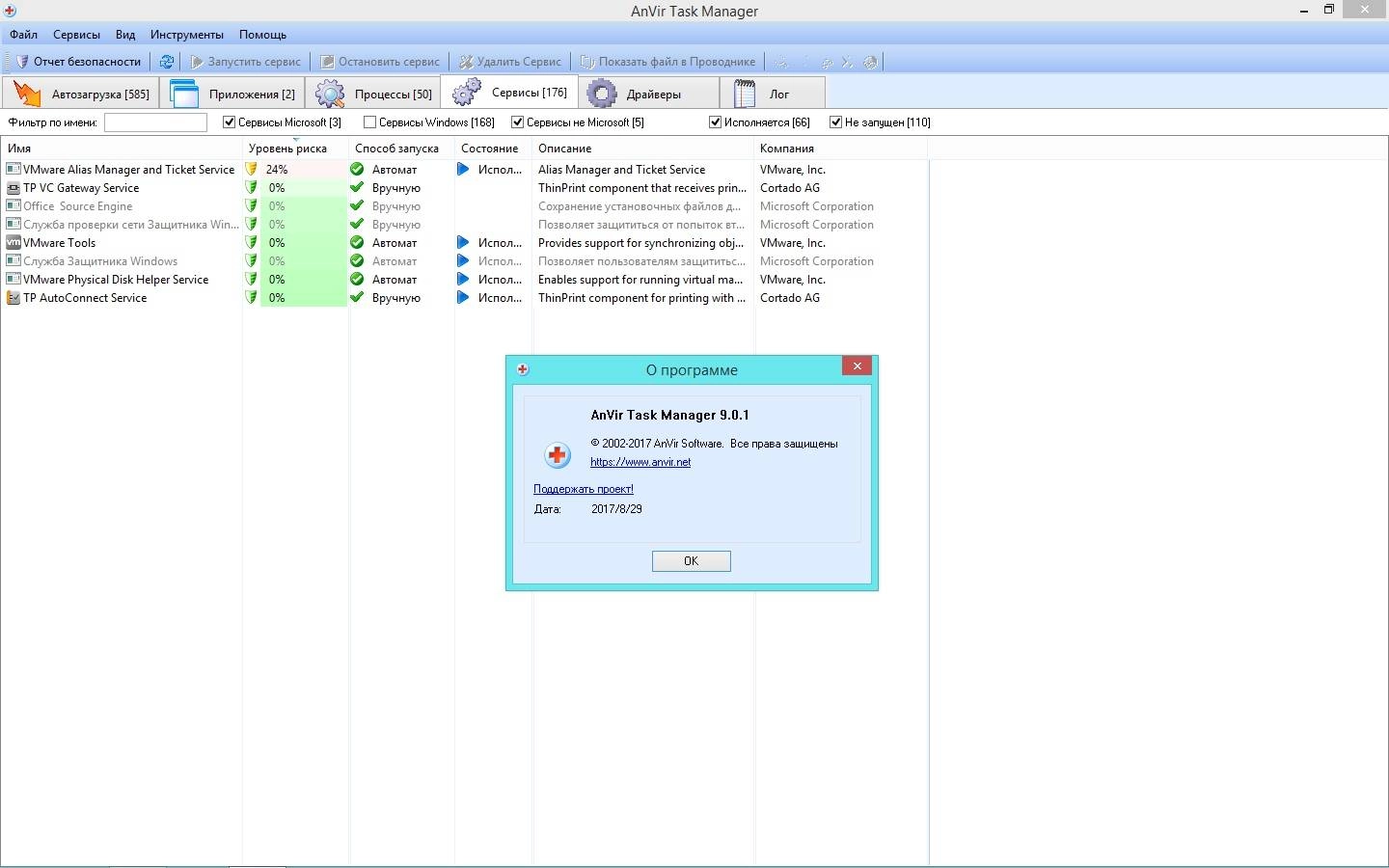Select Служба проверки сети Защитника row
Screen dimensions: 1389x868
point(464,225)
